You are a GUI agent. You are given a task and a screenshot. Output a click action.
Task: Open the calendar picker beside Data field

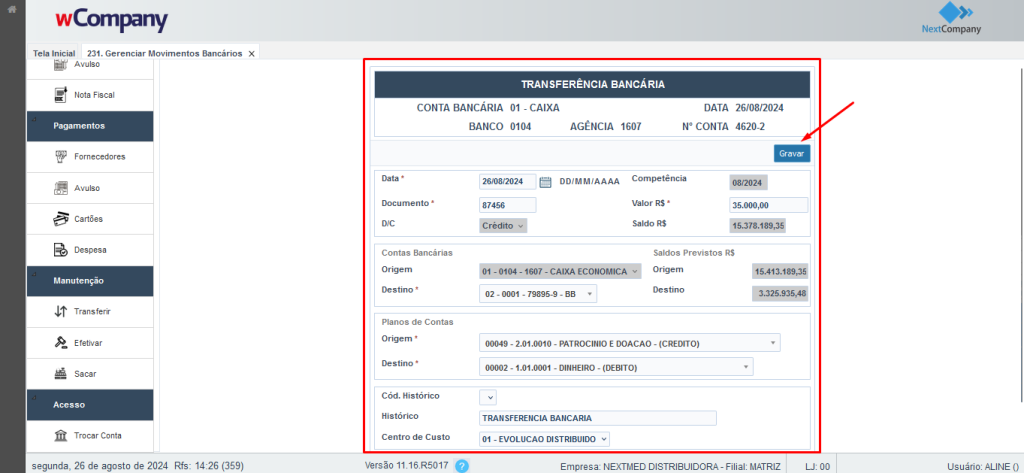coord(546,182)
